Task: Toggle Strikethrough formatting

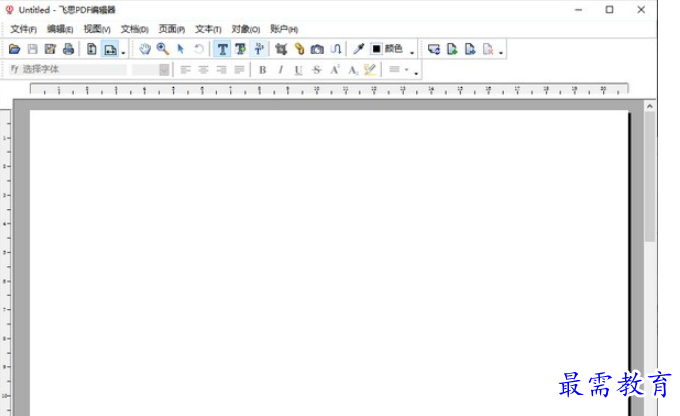Action: click(x=317, y=70)
